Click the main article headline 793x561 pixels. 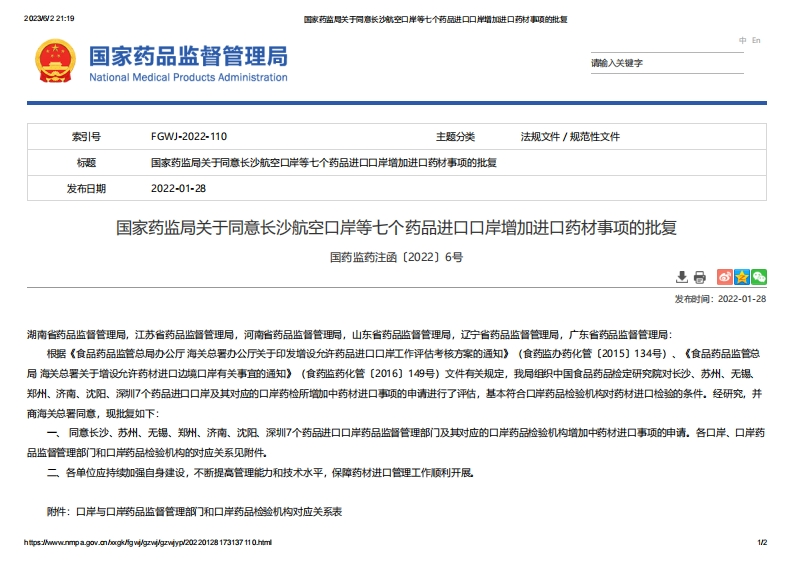tap(396, 228)
